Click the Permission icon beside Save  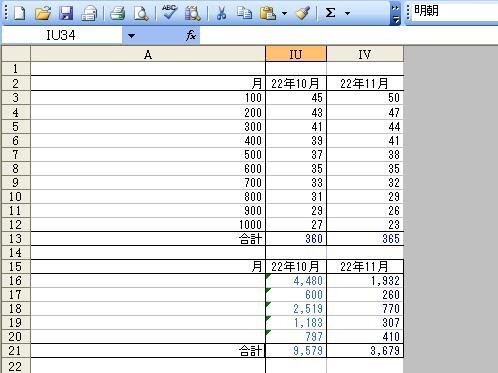(89, 13)
